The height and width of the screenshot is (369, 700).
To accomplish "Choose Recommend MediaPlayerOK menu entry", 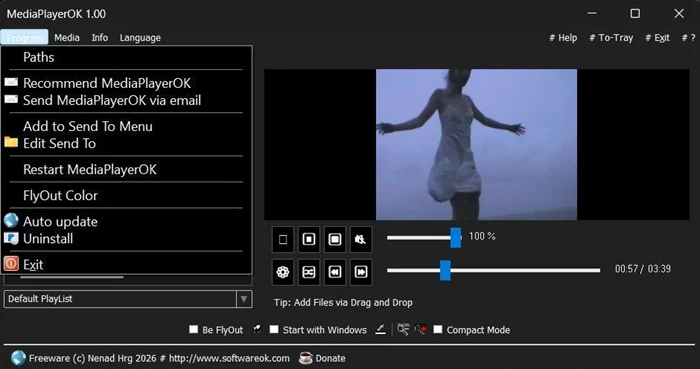I will click(x=126, y=83).
